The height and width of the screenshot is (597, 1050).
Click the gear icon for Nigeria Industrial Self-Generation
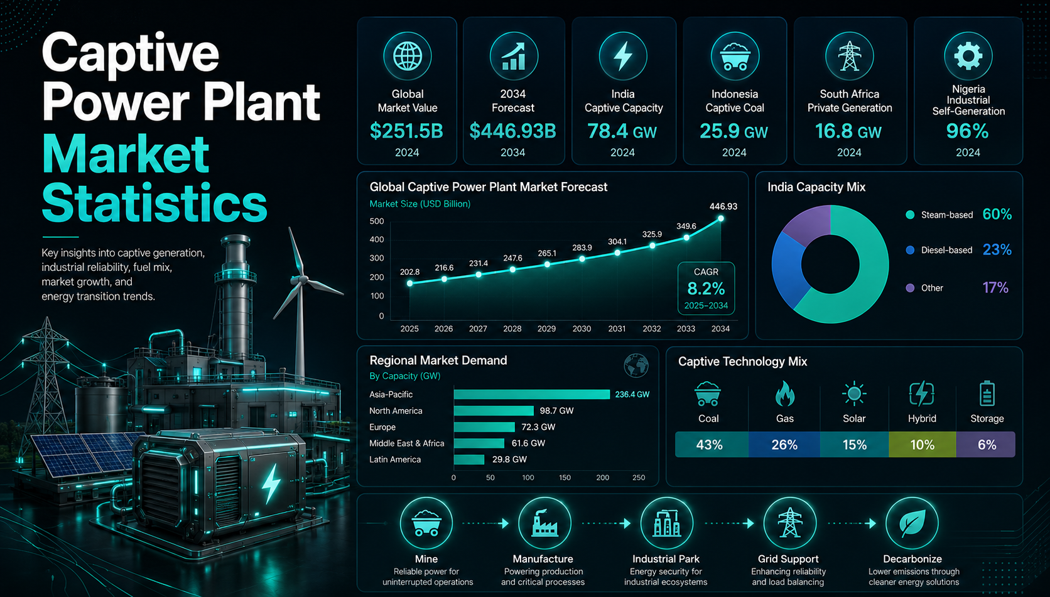click(968, 55)
